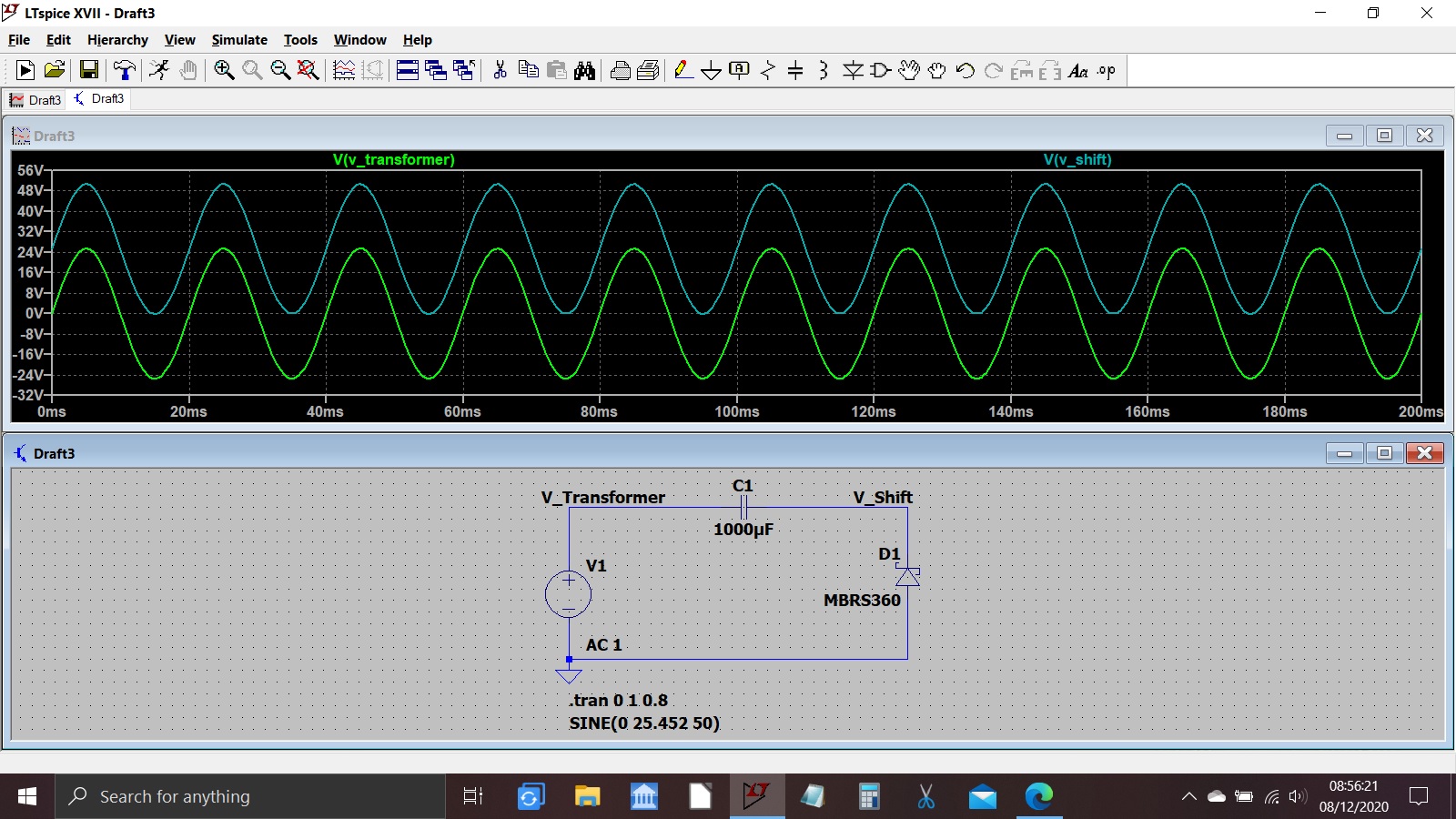Open a file with the folder icon

tap(55, 70)
